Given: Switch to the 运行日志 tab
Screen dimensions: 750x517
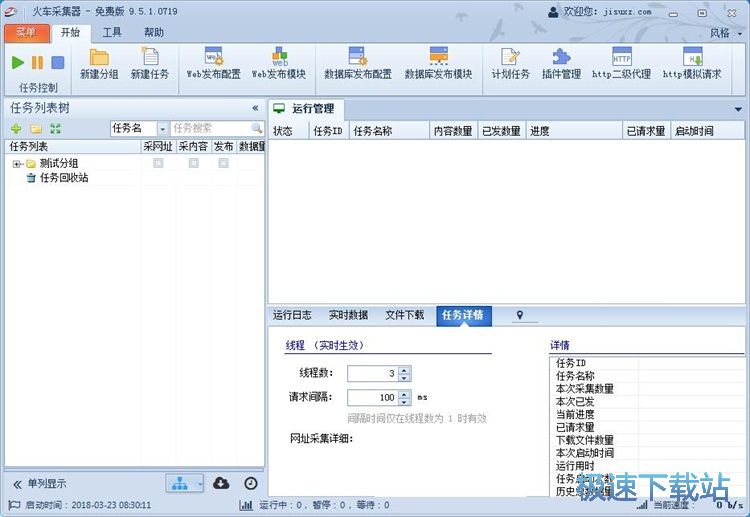Looking at the screenshot, I should coord(293,315).
